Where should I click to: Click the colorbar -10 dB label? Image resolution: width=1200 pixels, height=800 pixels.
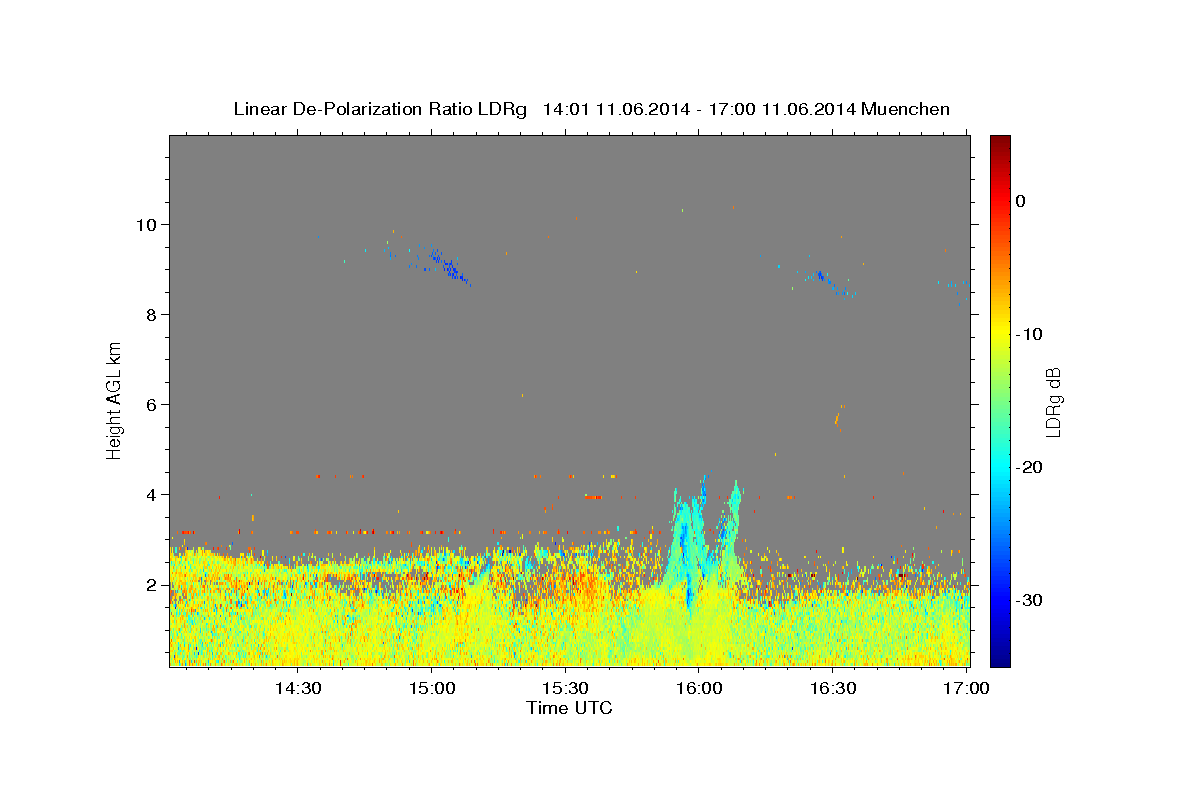[1029, 334]
